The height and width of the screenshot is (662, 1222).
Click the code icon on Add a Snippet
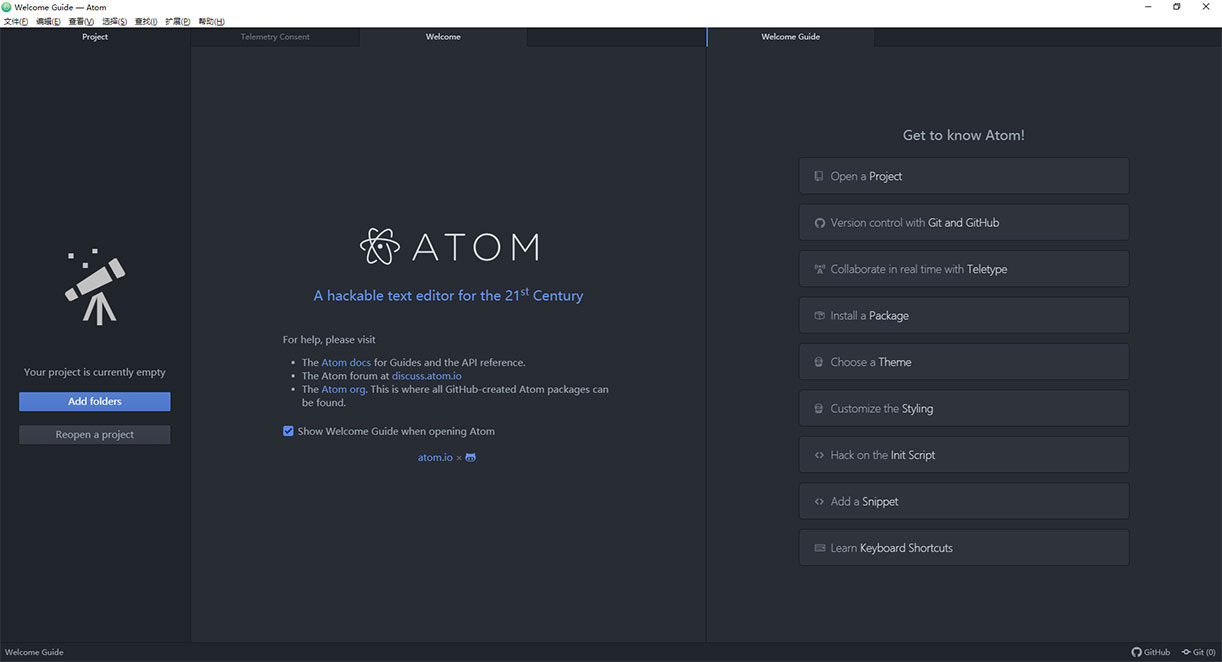(819, 502)
